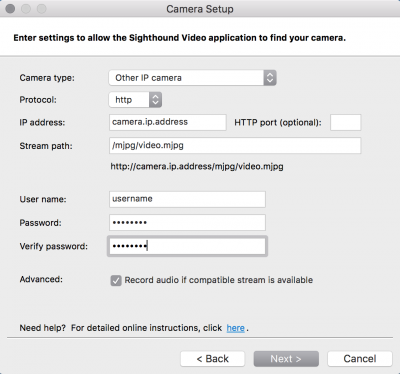Click the Record audio if compatible stream label

(x=219, y=280)
